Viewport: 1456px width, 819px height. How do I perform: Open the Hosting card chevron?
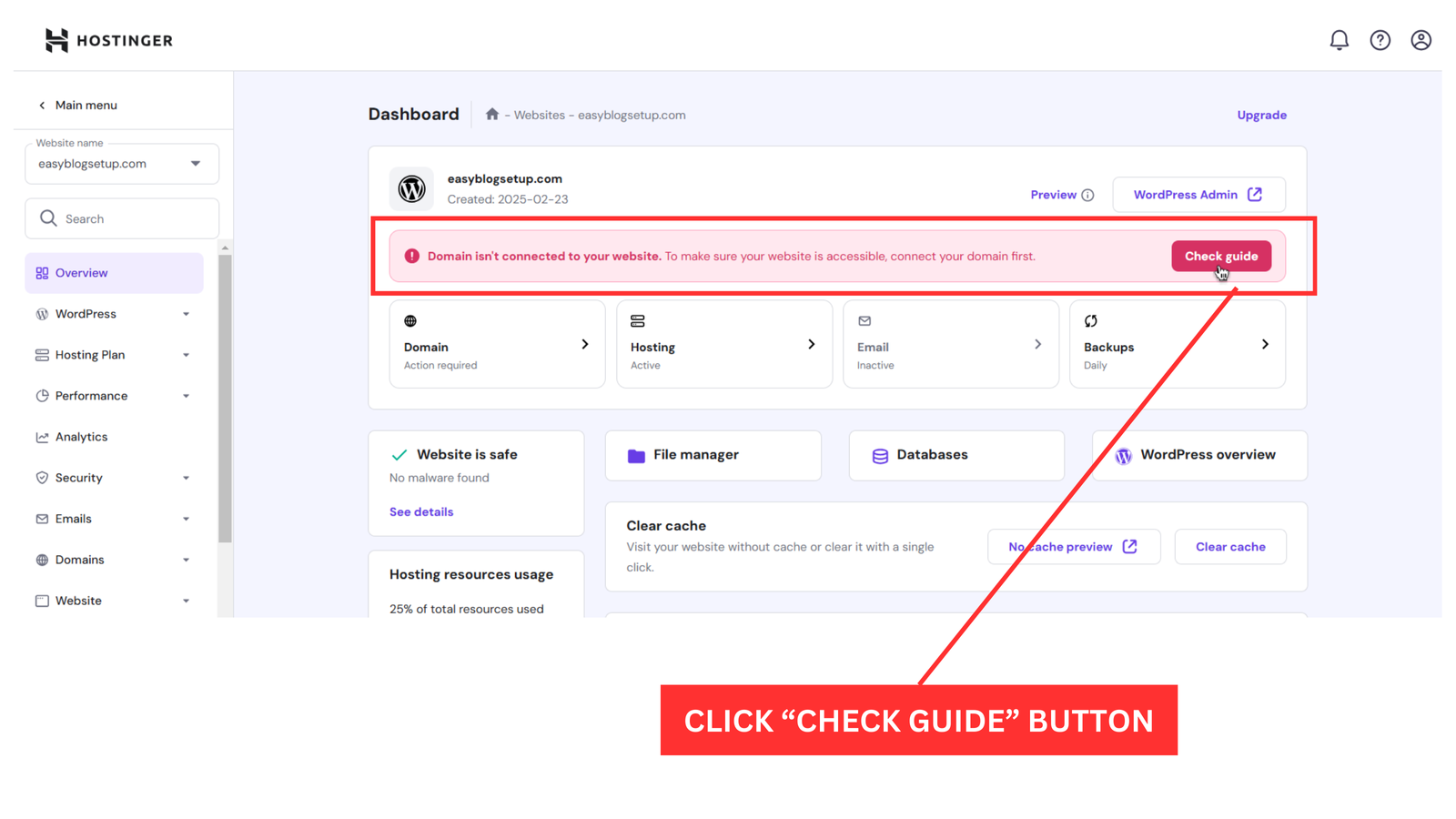pos(811,344)
